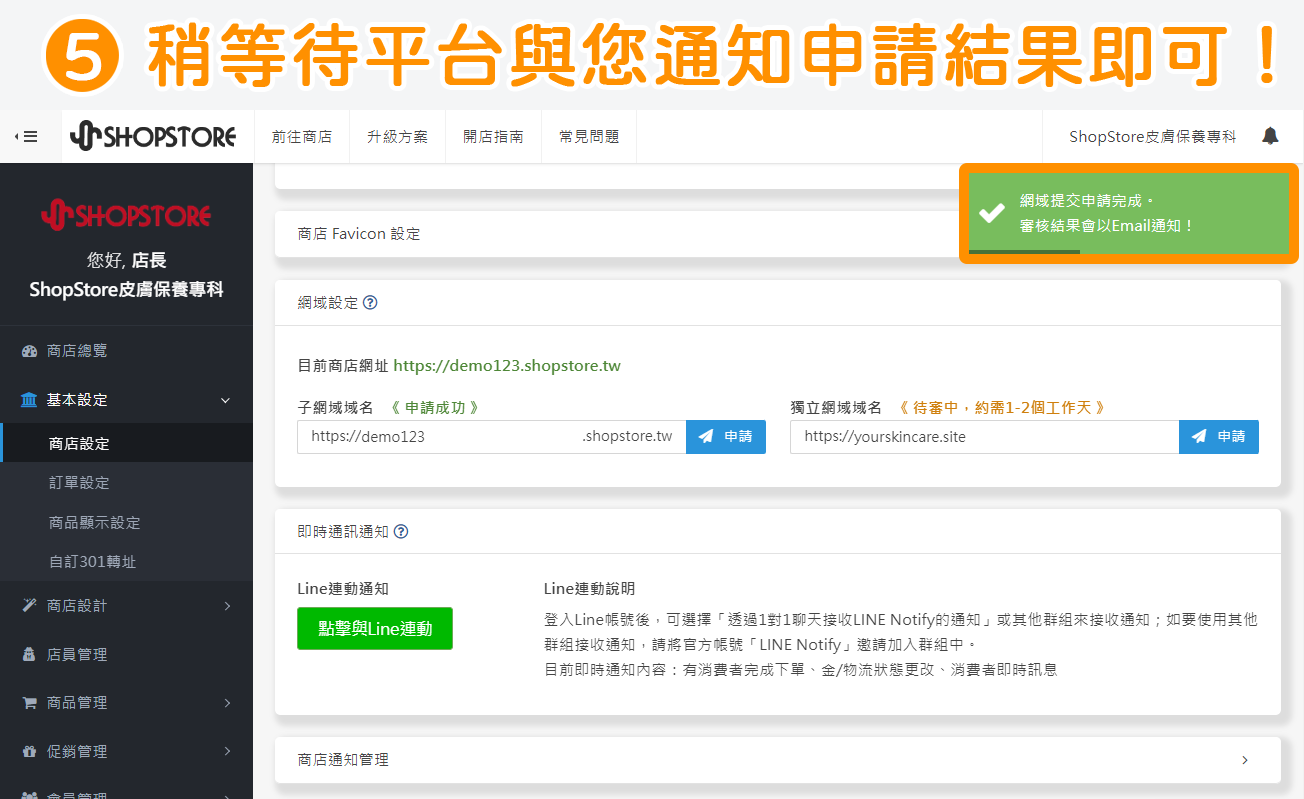This screenshot has width=1304, height=799.
Task: Open 常見問題 in top menu
Action: tap(589, 137)
